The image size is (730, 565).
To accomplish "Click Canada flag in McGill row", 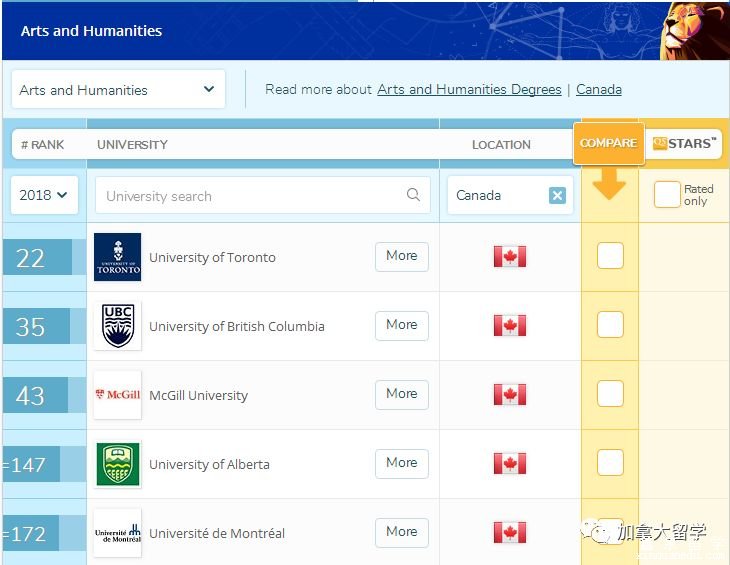I will tap(510, 394).
